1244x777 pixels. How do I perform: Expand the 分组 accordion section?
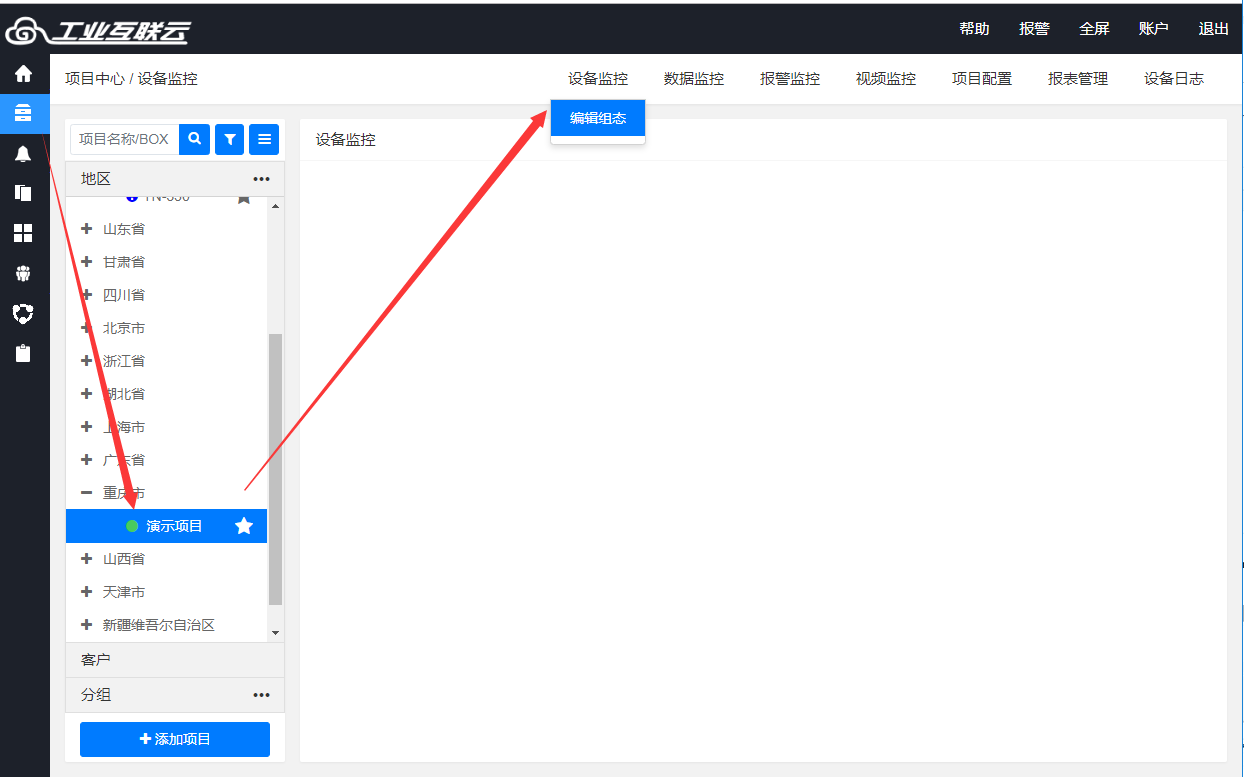(x=175, y=695)
